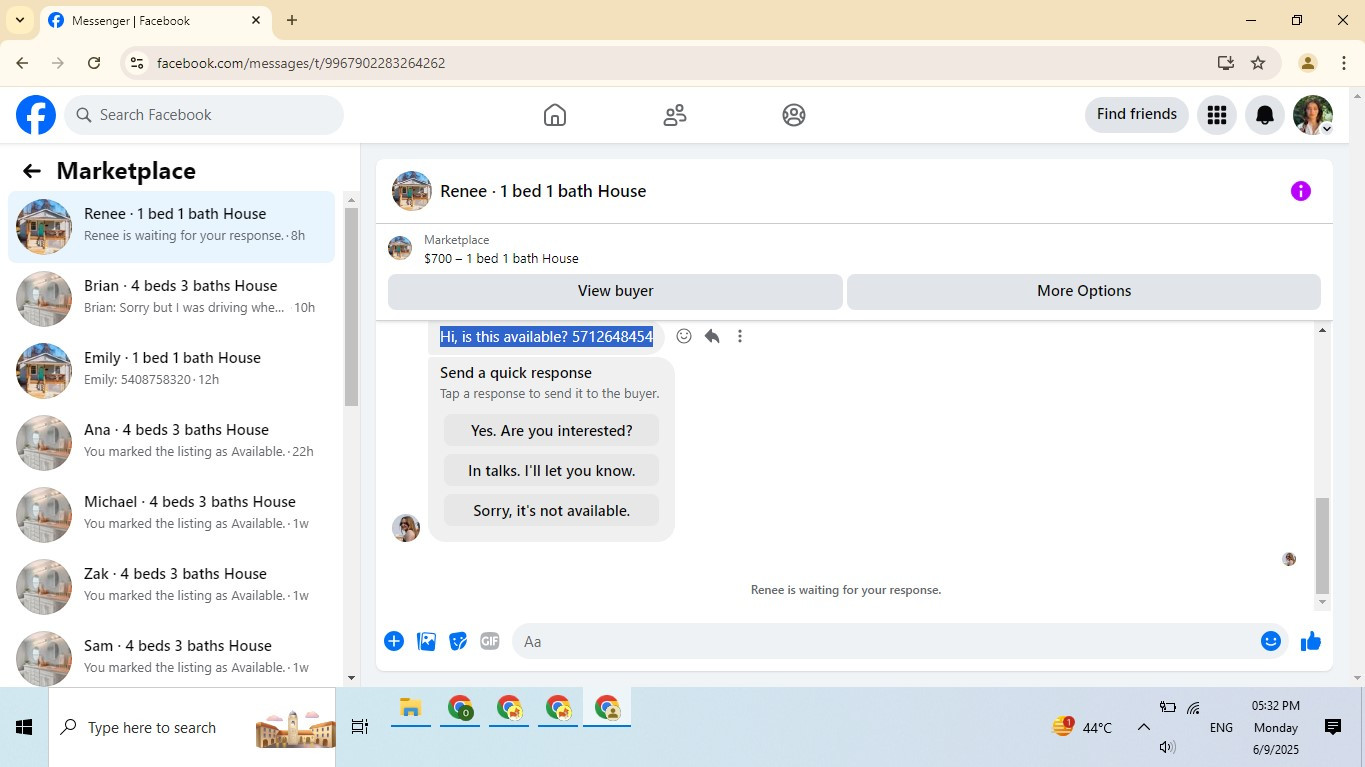Open the volume control in system tray
1365x767 pixels.
click(1167, 747)
